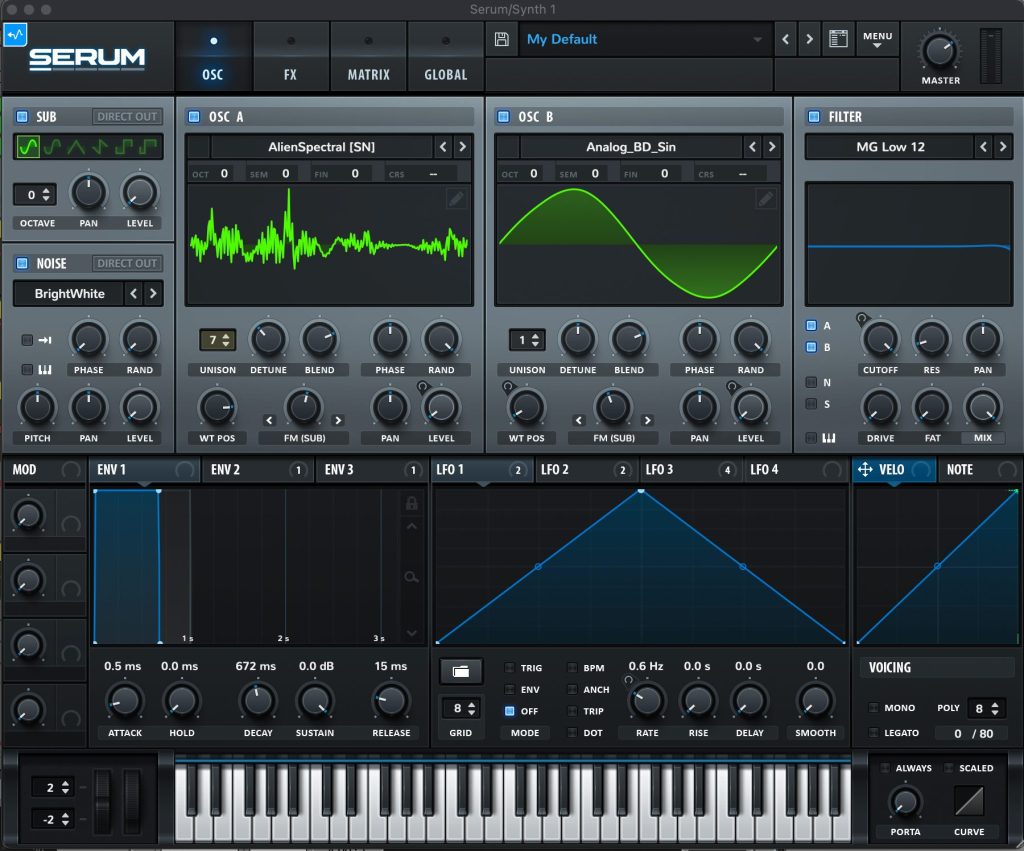Click the AlienSpectral [SN] wavetable name

pyautogui.click(x=321, y=147)
